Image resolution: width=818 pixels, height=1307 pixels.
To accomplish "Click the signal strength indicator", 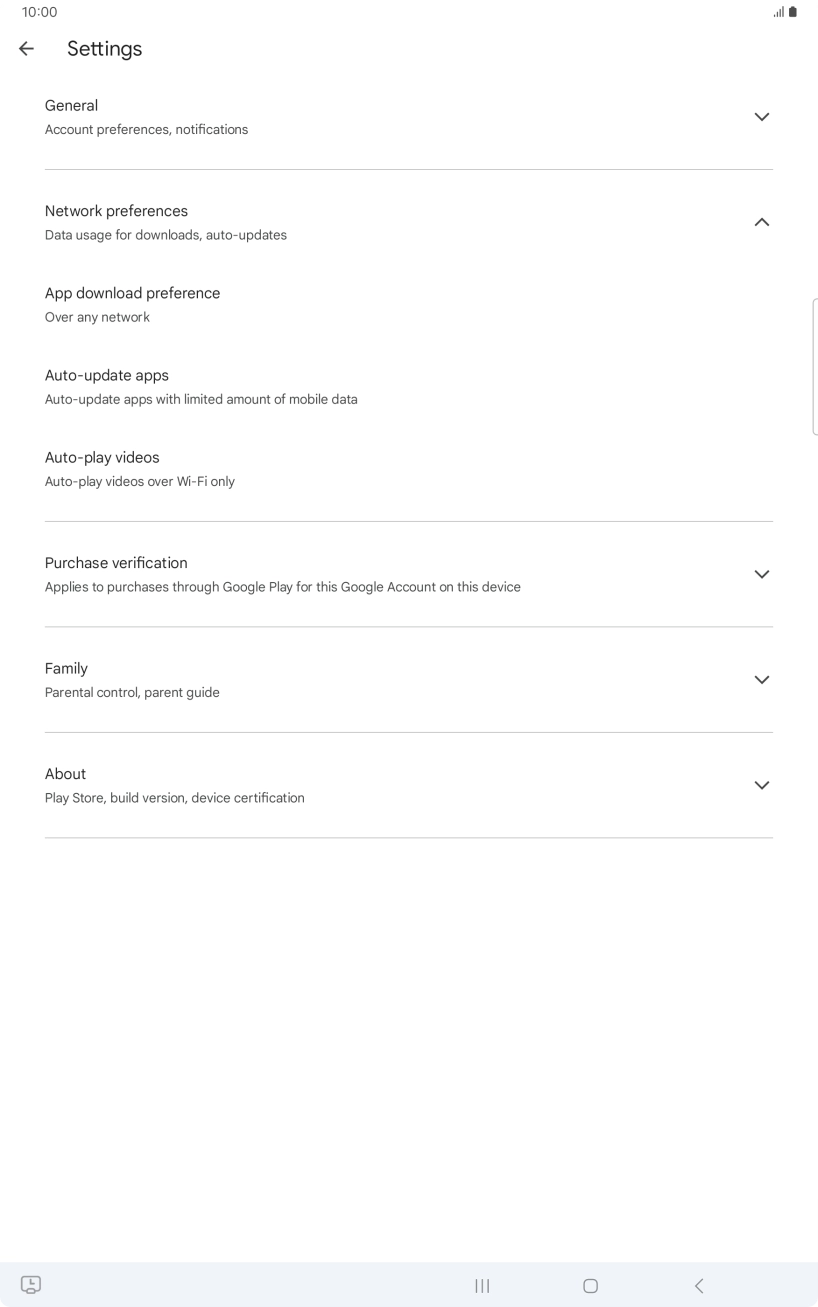I will click(779, 12).
